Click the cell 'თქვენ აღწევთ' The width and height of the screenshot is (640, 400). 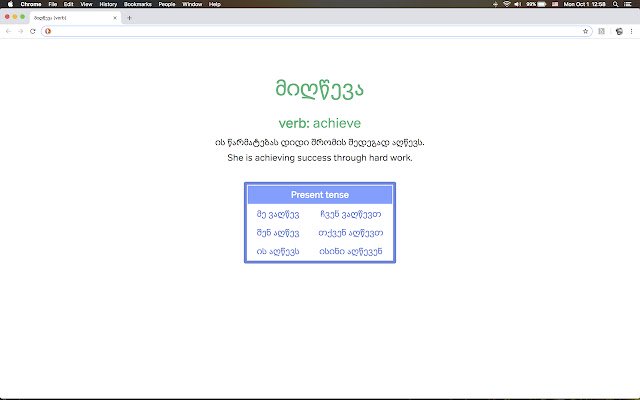351,233
